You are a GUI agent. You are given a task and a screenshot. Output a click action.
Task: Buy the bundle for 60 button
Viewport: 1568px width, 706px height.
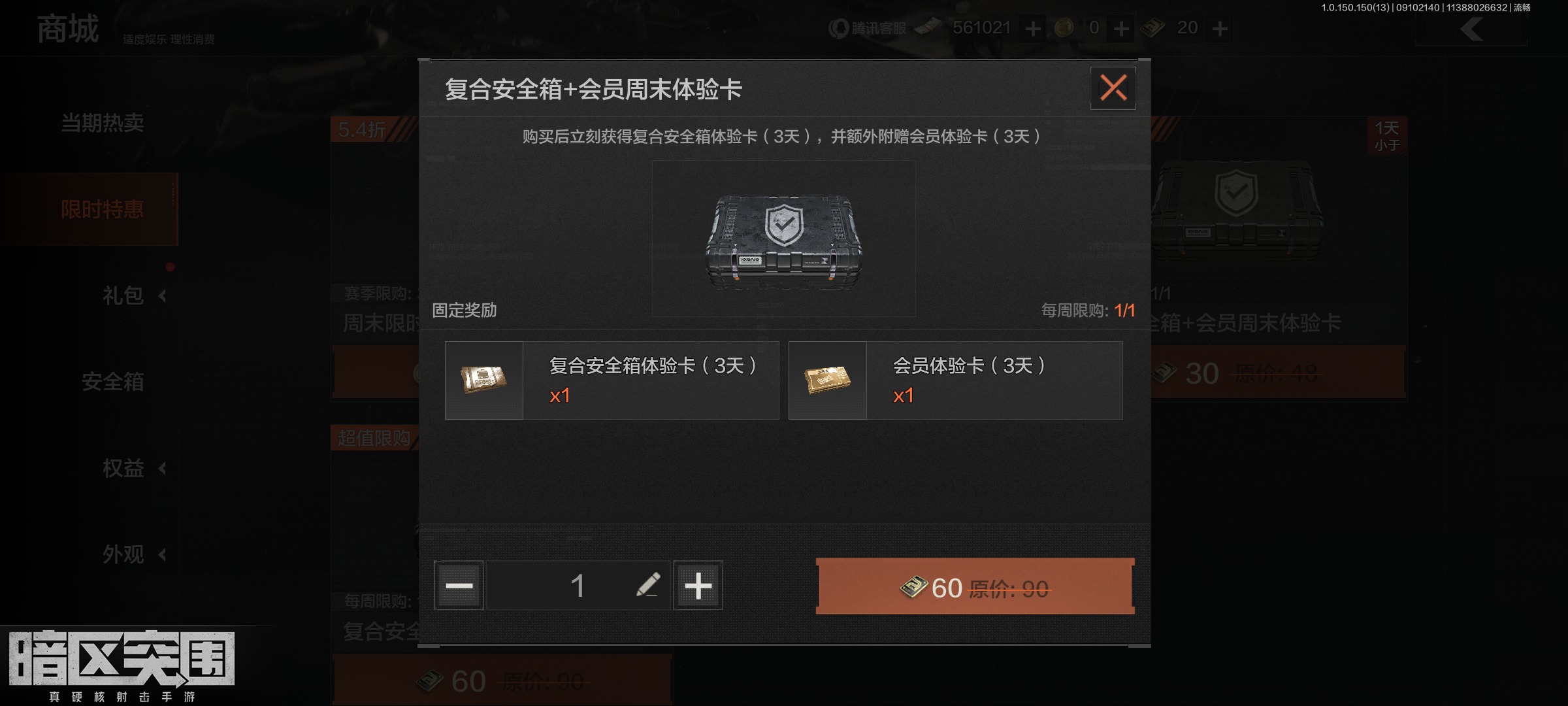click(975, 586)
